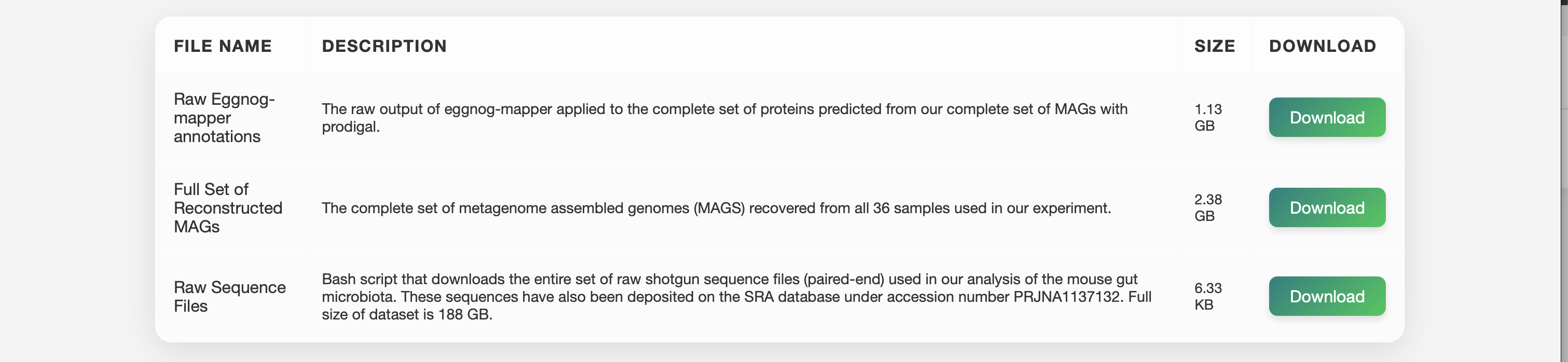
Task: Click the Full Set of Reconstructed MAGs name
Action: [228, 207]
